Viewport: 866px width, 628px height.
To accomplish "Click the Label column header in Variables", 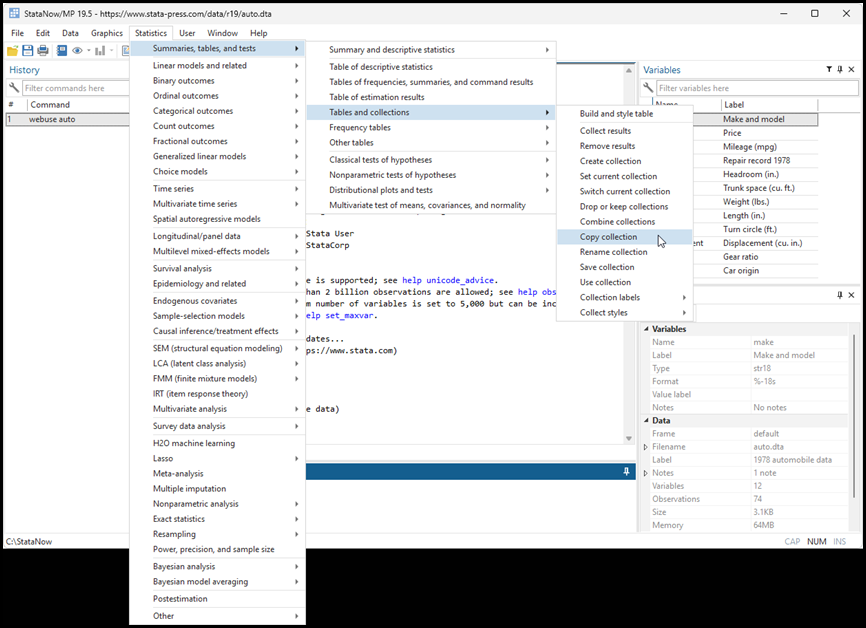I will 769,105.
